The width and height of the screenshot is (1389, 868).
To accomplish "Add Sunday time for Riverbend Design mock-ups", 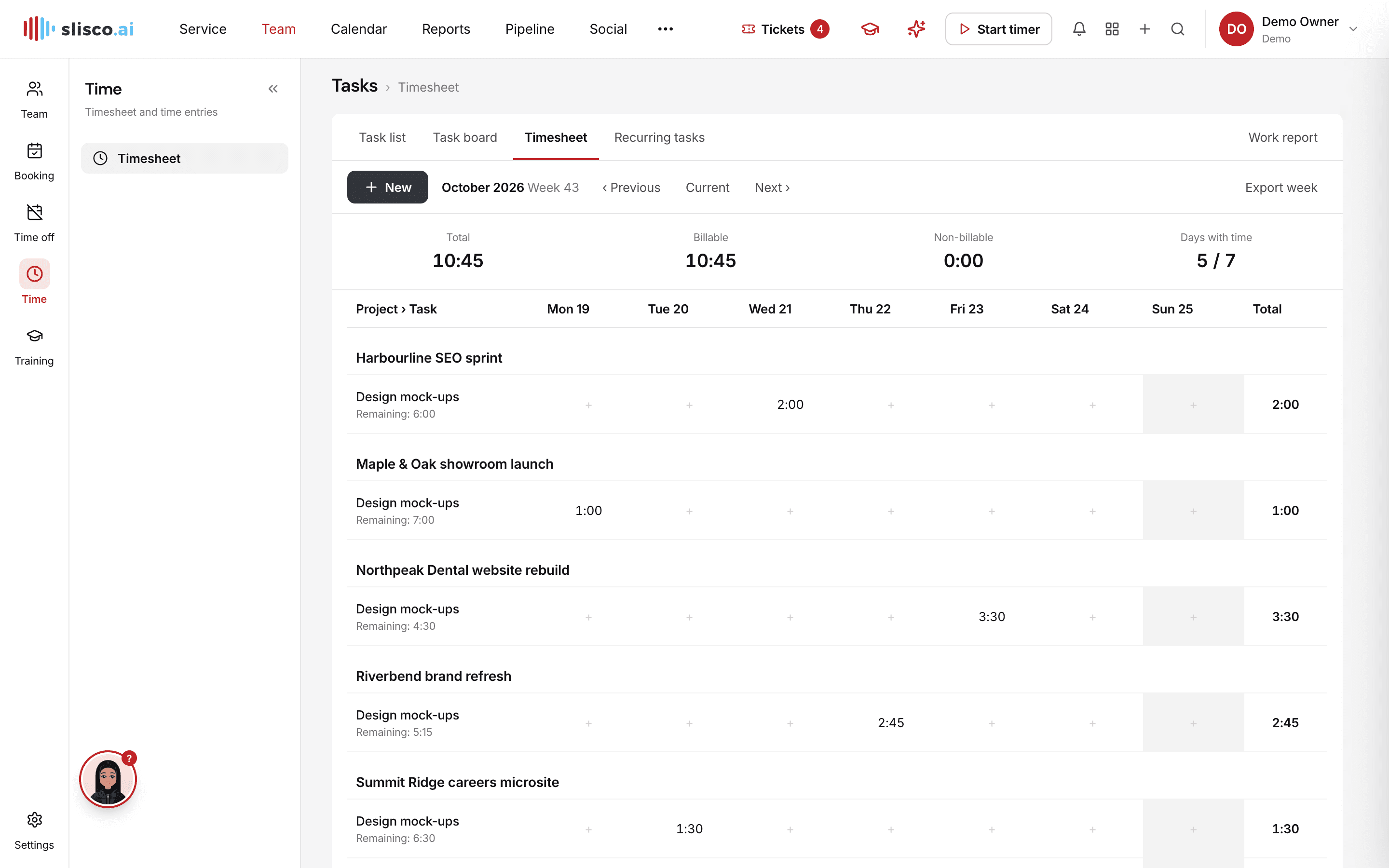I will point(1193,723).
